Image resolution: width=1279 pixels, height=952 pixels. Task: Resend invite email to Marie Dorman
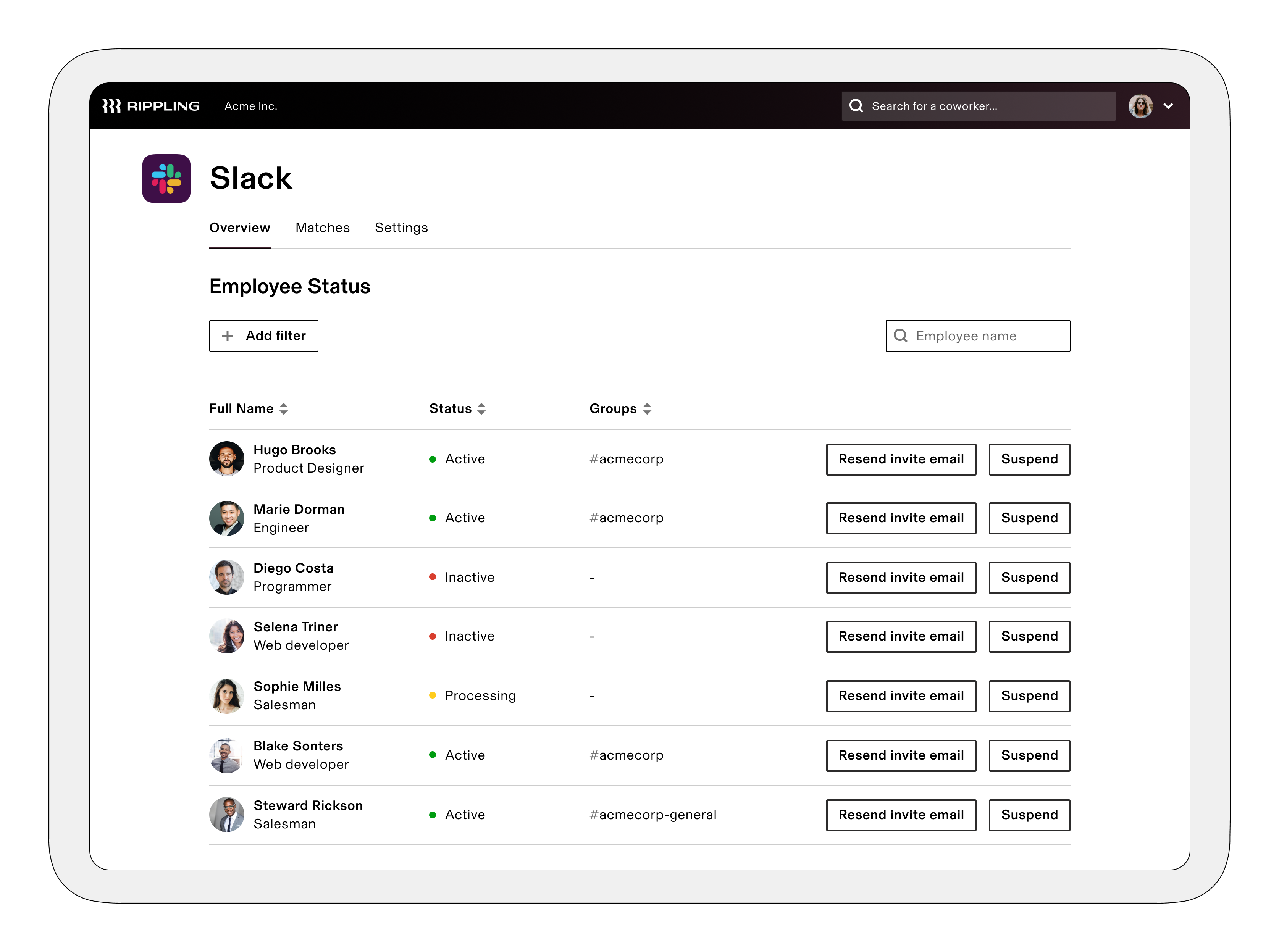pos(901,518)
